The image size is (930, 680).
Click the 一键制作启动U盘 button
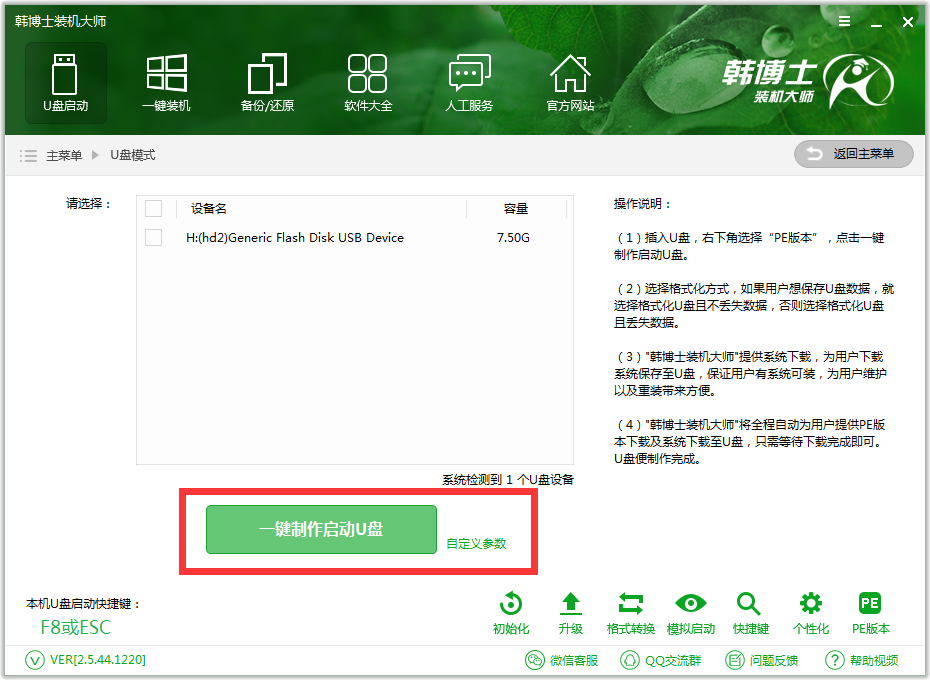tap(321, 529)
